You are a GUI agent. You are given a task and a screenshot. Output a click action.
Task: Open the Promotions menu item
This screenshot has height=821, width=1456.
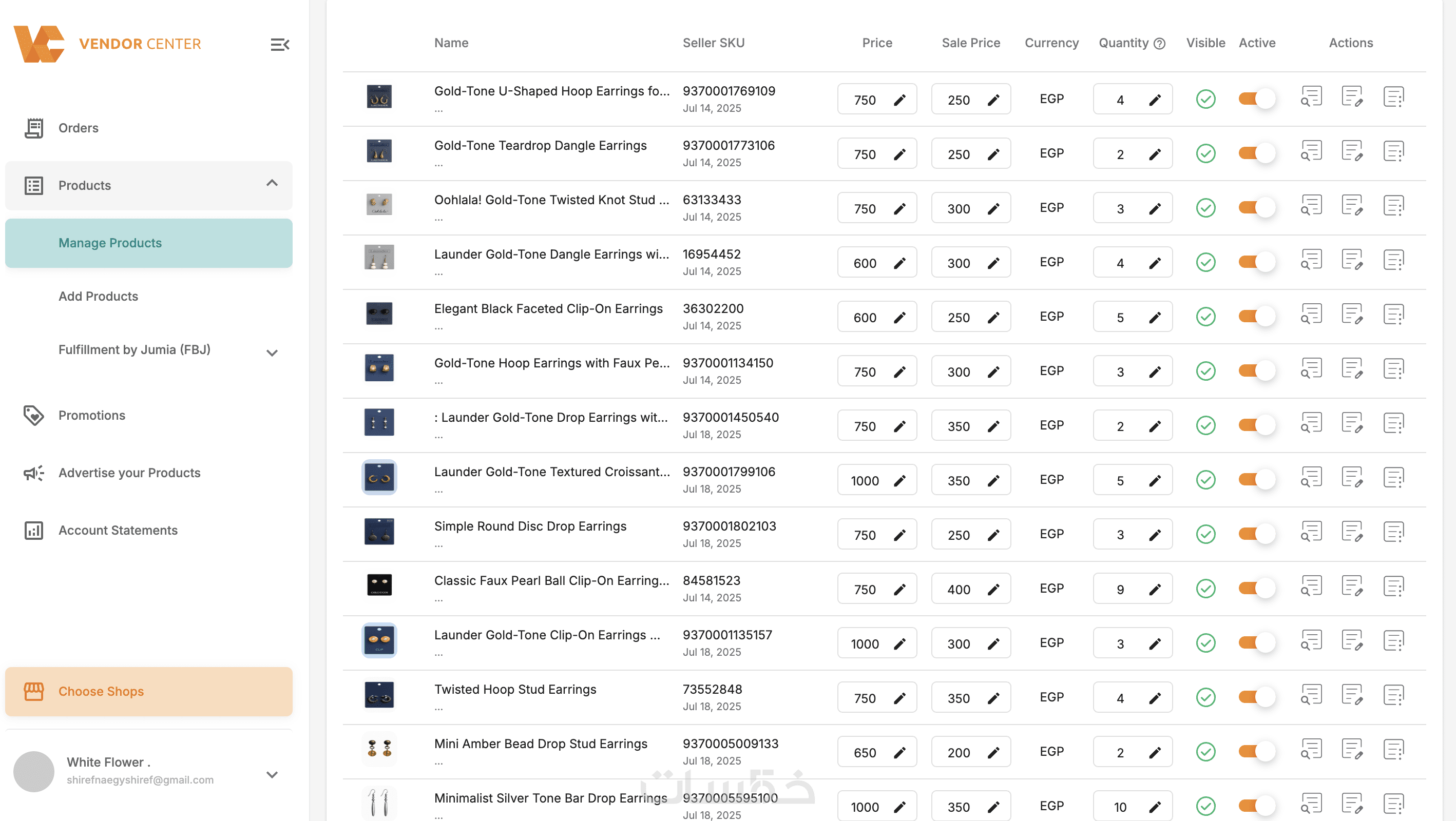tap(91, 415)
